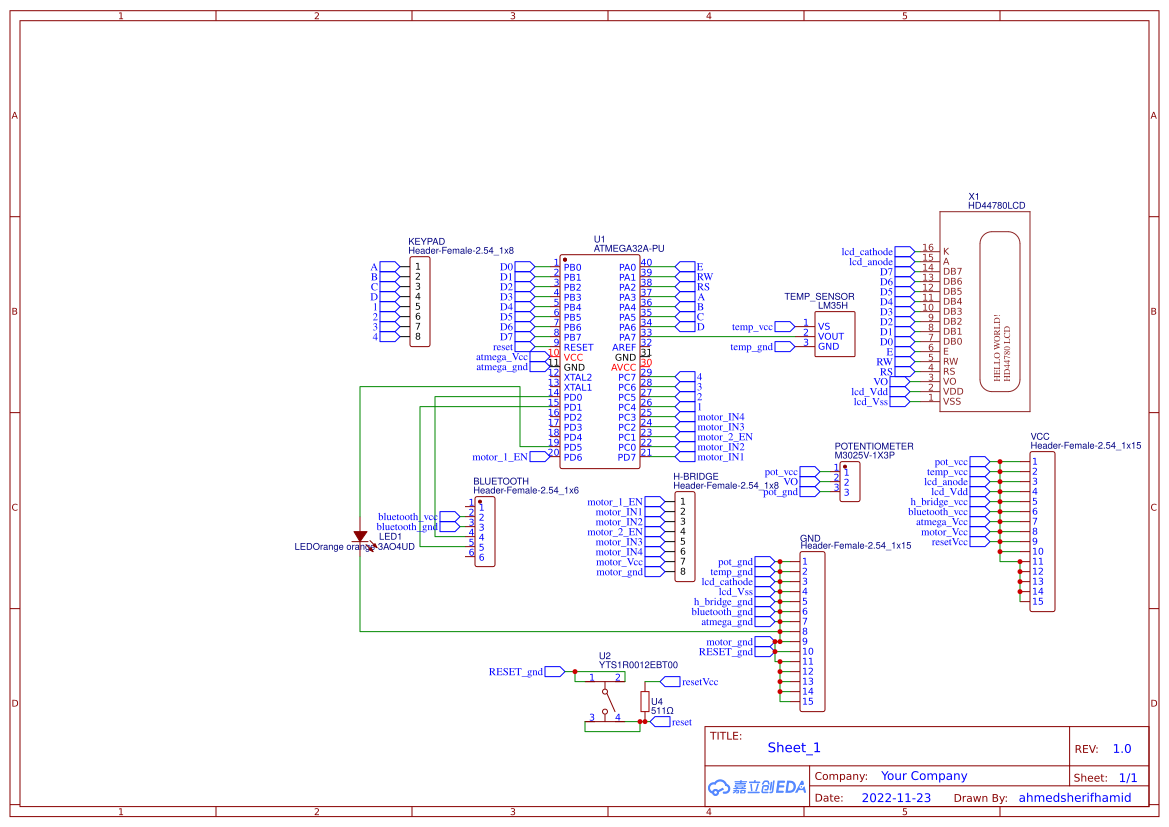Select the ATMEGA32A-PU microcontroller chip body
Image resolution: width=1169 pixels, height=827 pixels.
[600, 360]
